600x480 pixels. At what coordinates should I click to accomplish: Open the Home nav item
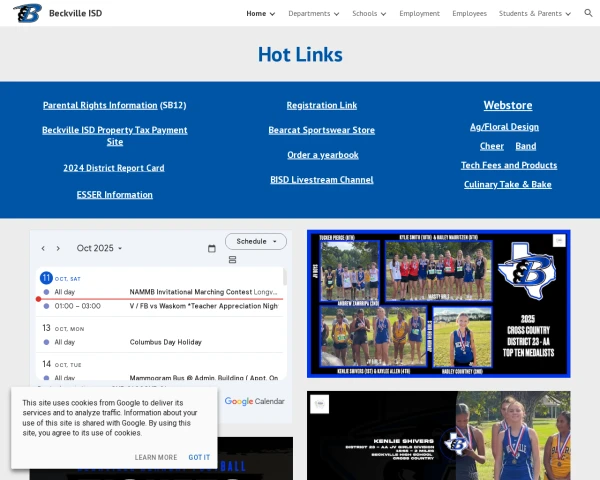(256, 13)
